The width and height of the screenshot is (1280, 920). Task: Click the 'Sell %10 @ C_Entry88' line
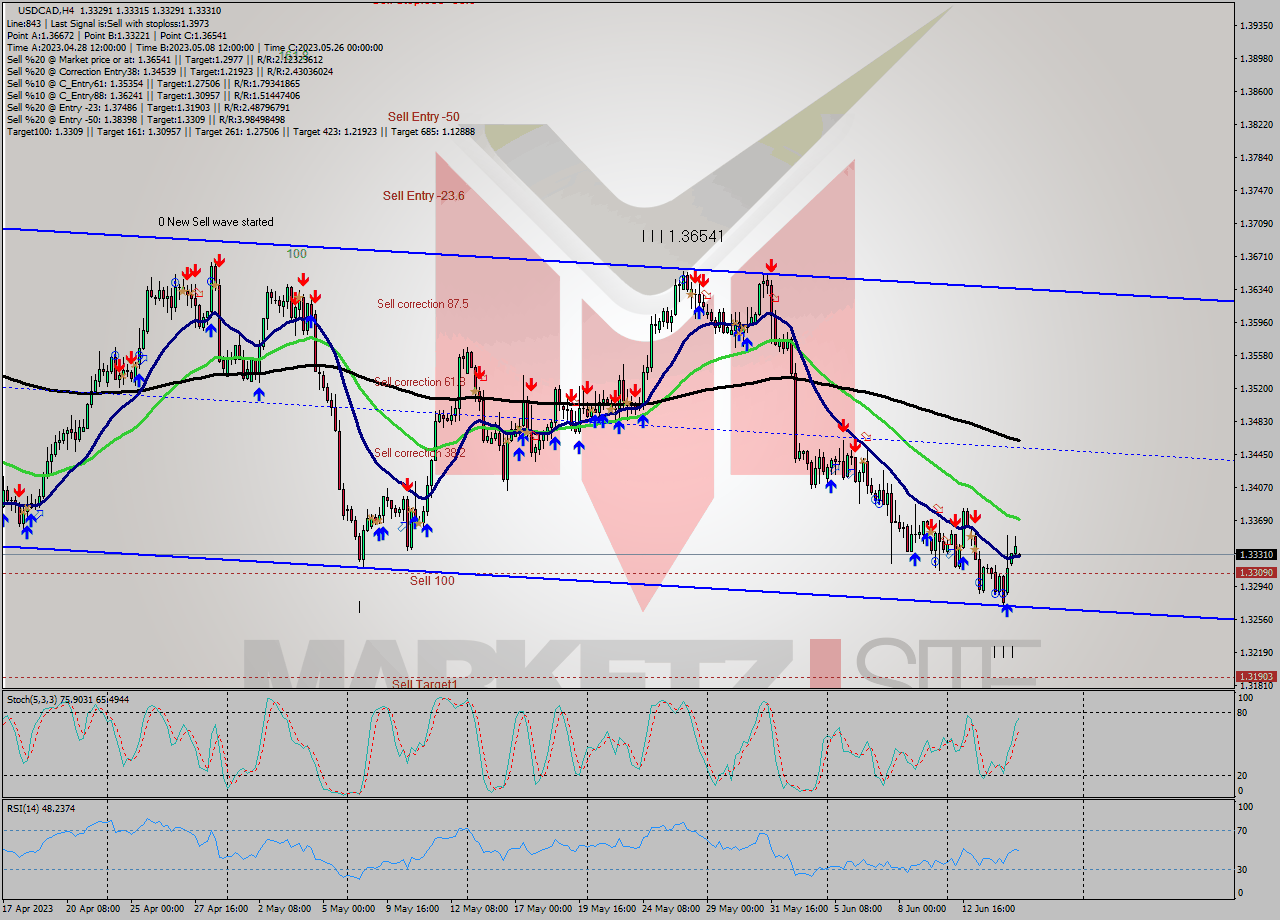[x=153, y=95]
